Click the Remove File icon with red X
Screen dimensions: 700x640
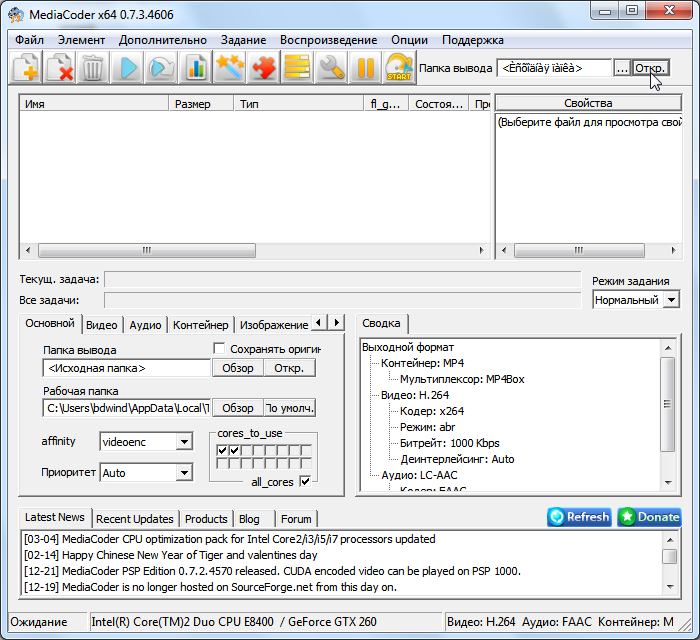point(59,68)
